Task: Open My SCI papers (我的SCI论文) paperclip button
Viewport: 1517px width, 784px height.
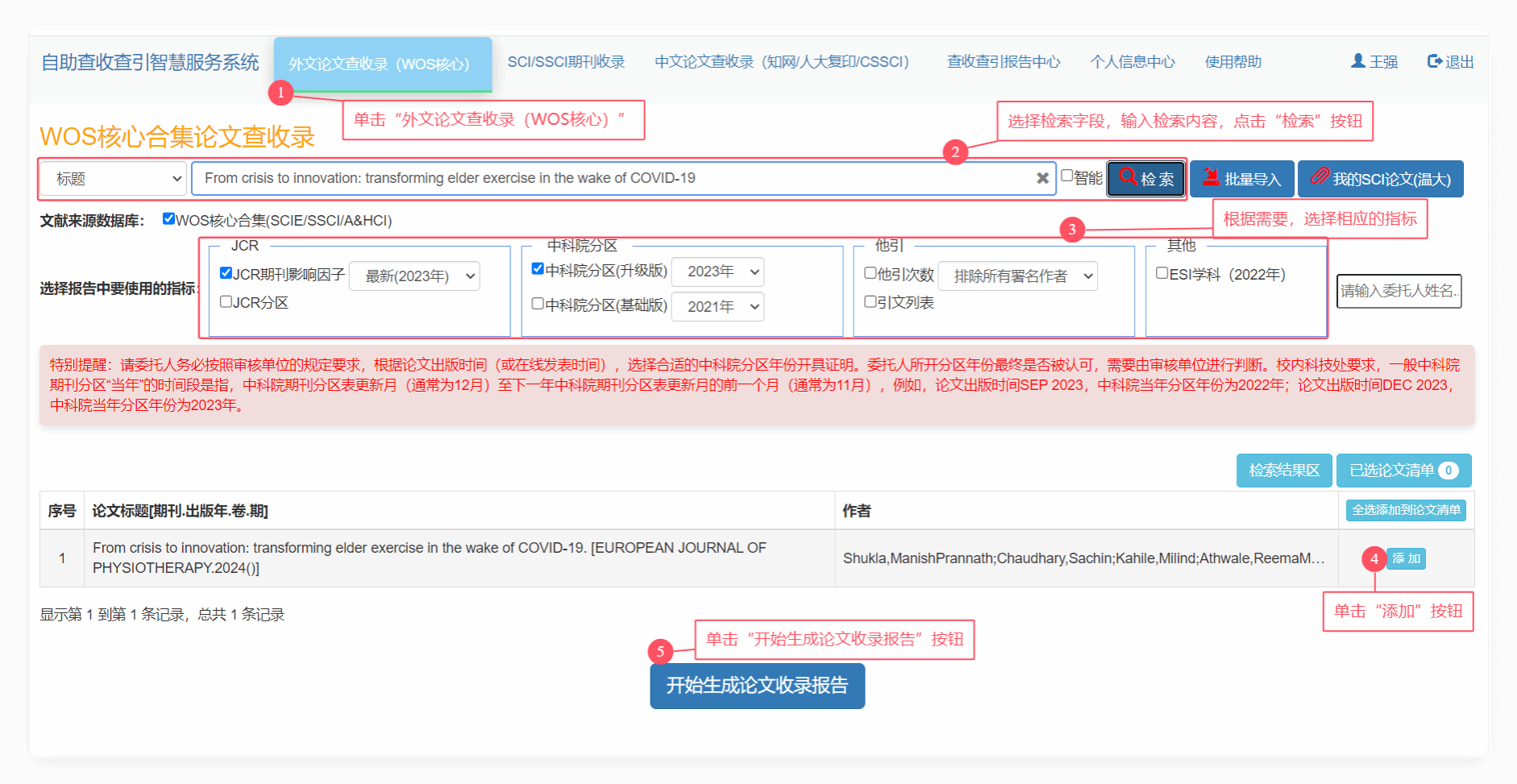Action: (x=1380, y=179)
